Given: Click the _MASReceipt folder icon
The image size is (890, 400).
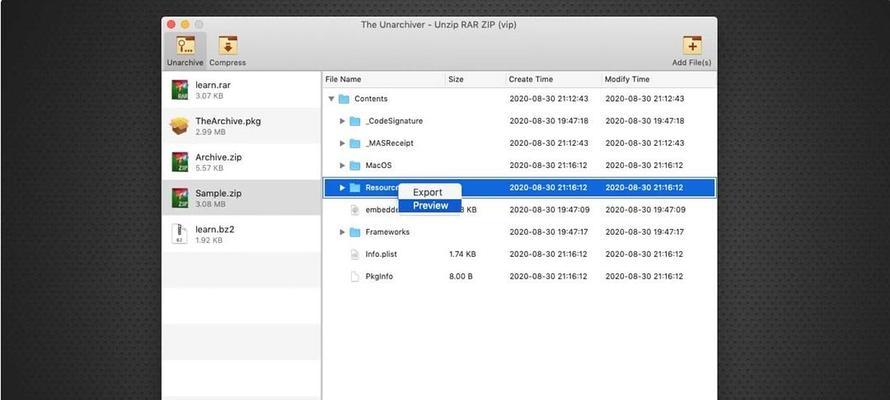Looking at the screenshot, I should (x=355, y=143).
